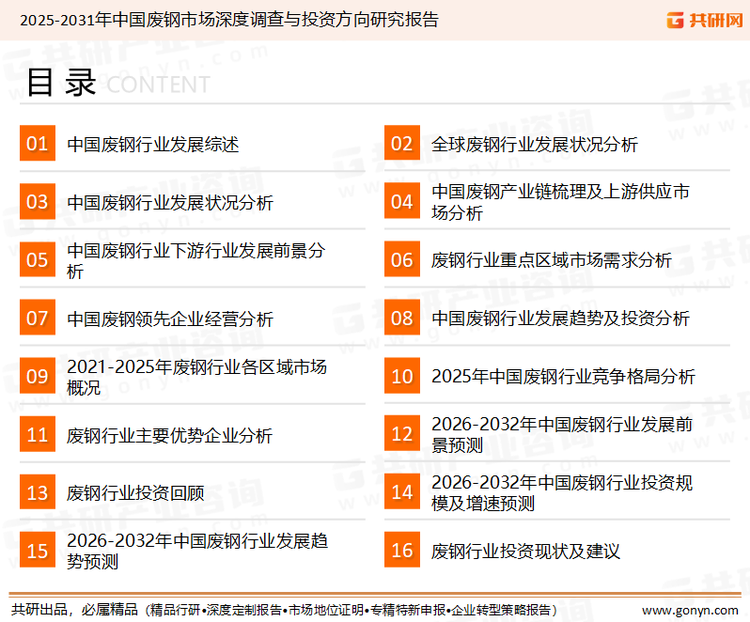Click the orange 10 number box
750x622 pixels.
(402, 376)
